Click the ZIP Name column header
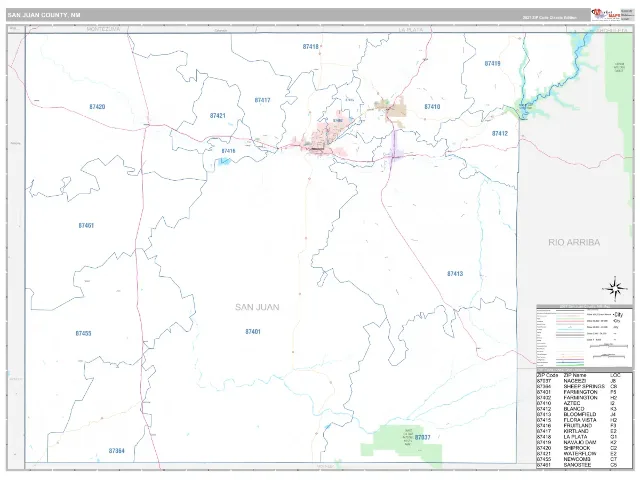This screenshot has height=480, width=640. 575,375
